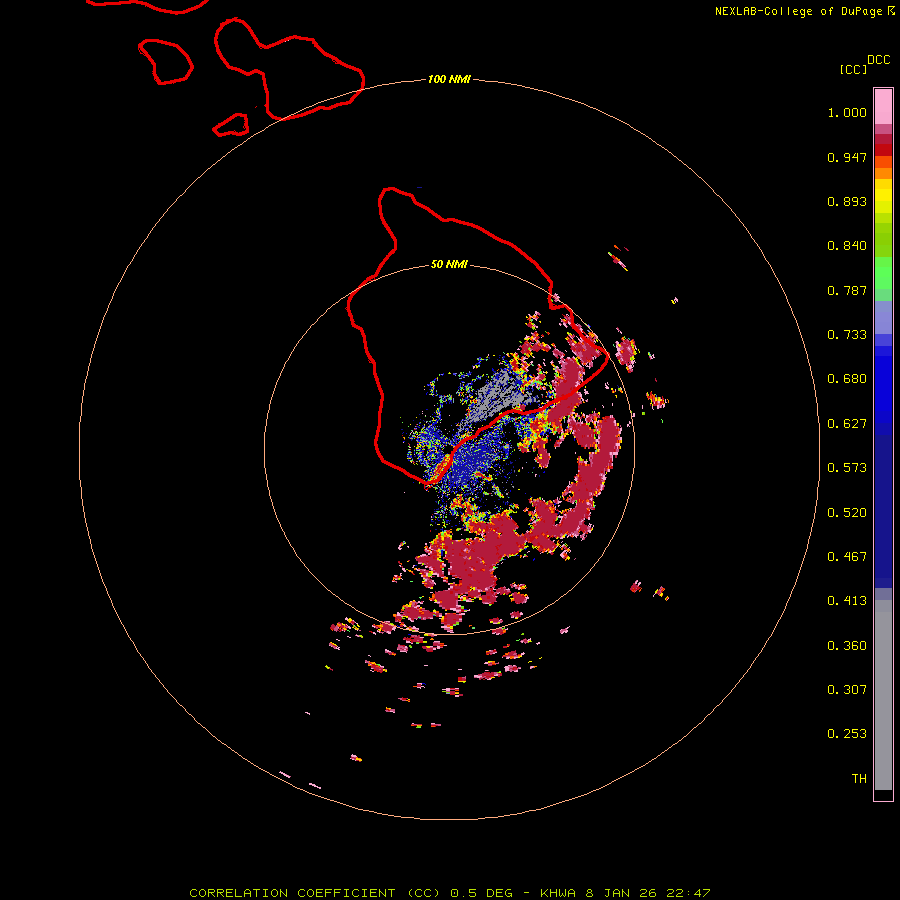The width and height of the screenshot is (900, 900).
Task: Click the 0.840 color scale value
Action: coord(847,246)
